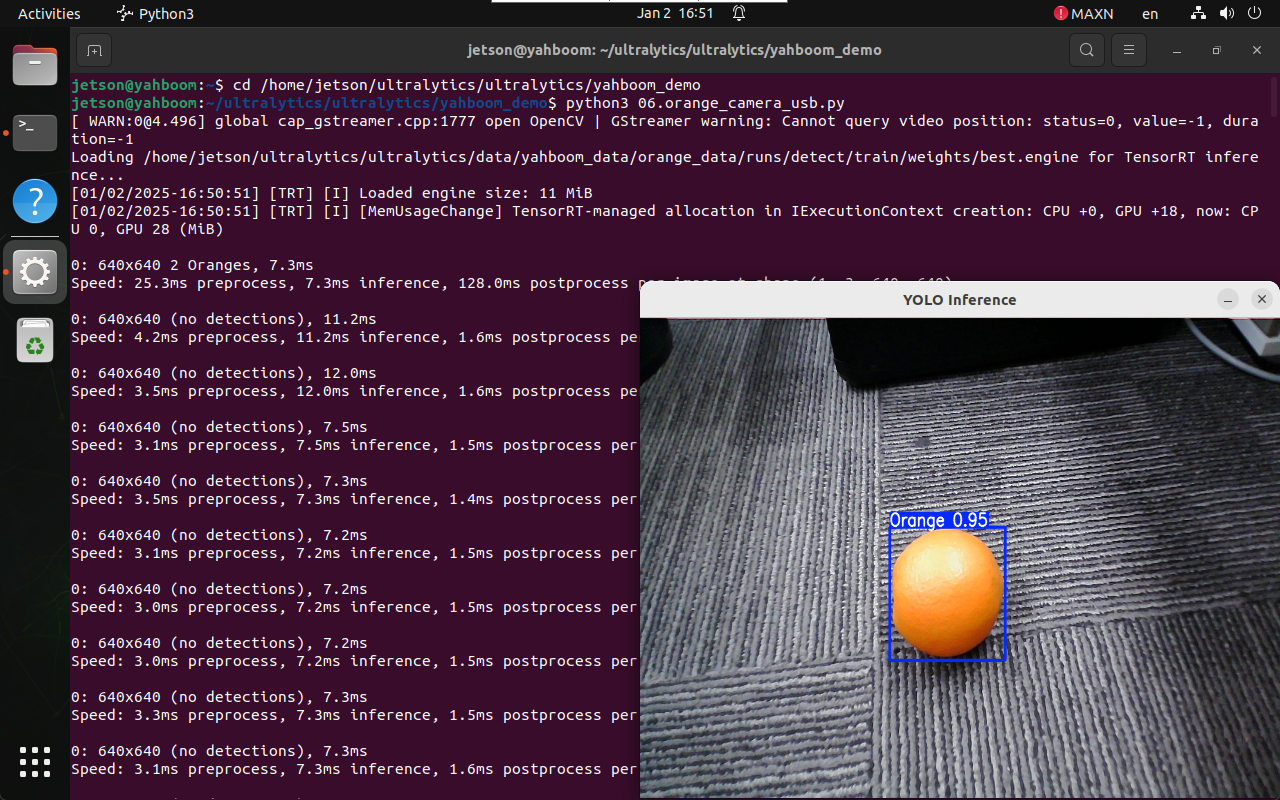Expand the MAXN power mode indicator
The height and width of the screenshot is (800, 1280).
(1083, 14)
